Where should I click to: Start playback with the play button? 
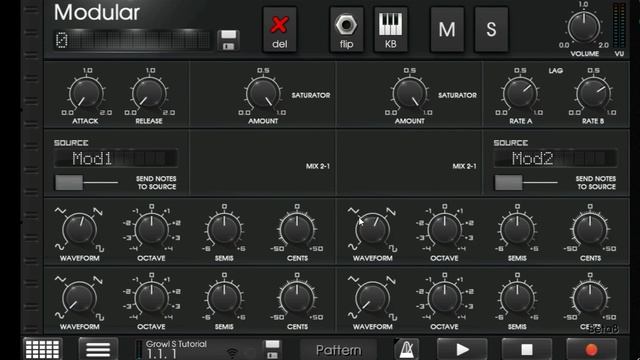click(462, 349)
